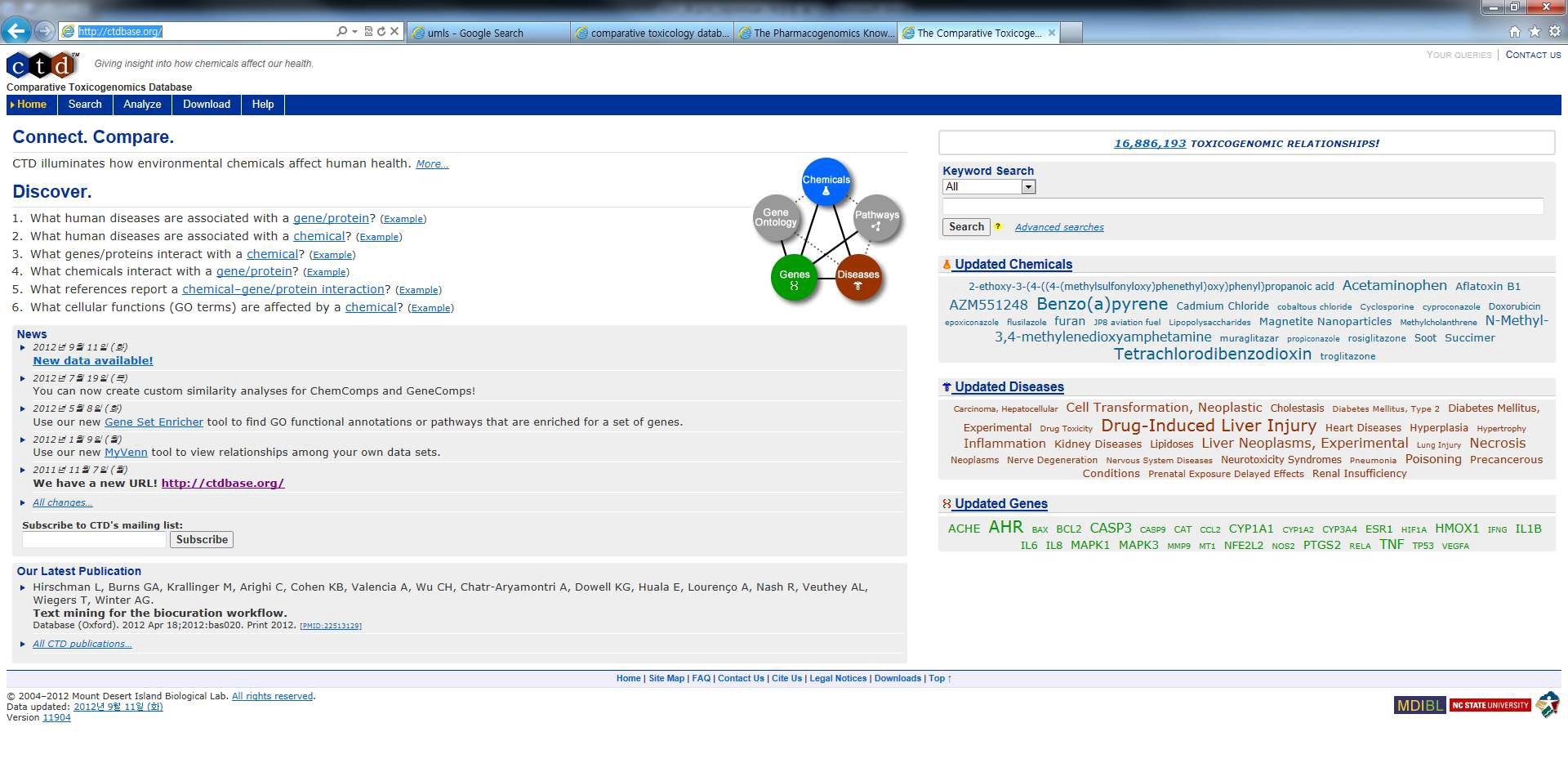Focus the mailing list email field
The image size is (1568, 781).
(94, 540)
